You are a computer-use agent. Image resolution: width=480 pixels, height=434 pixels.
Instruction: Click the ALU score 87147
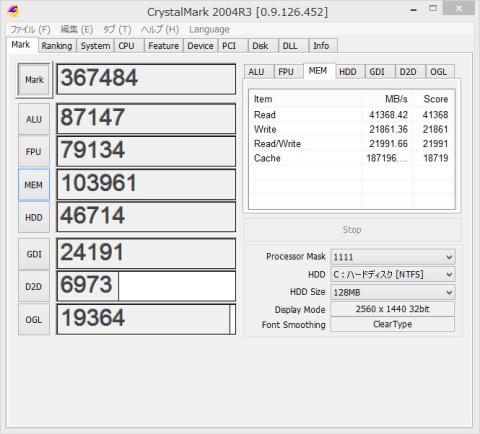click(146, 119)
